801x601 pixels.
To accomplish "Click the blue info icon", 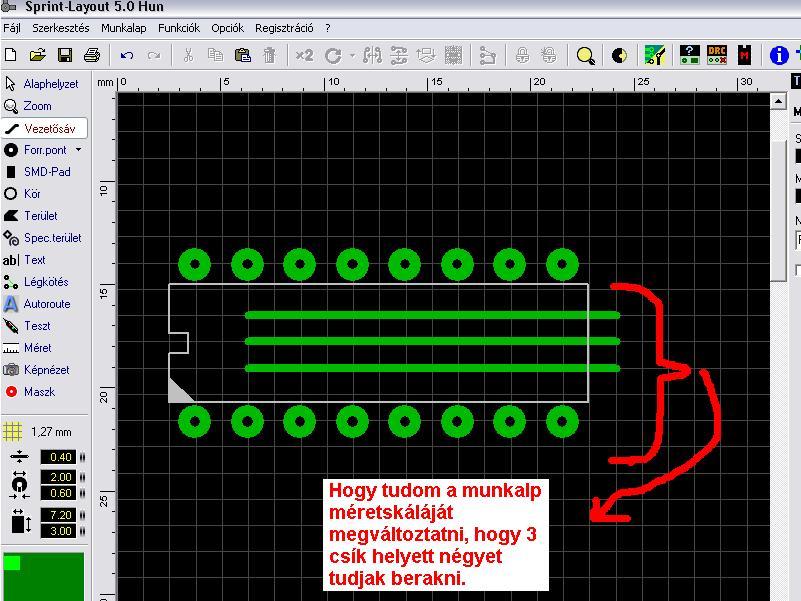I will [x=779, y=55].
